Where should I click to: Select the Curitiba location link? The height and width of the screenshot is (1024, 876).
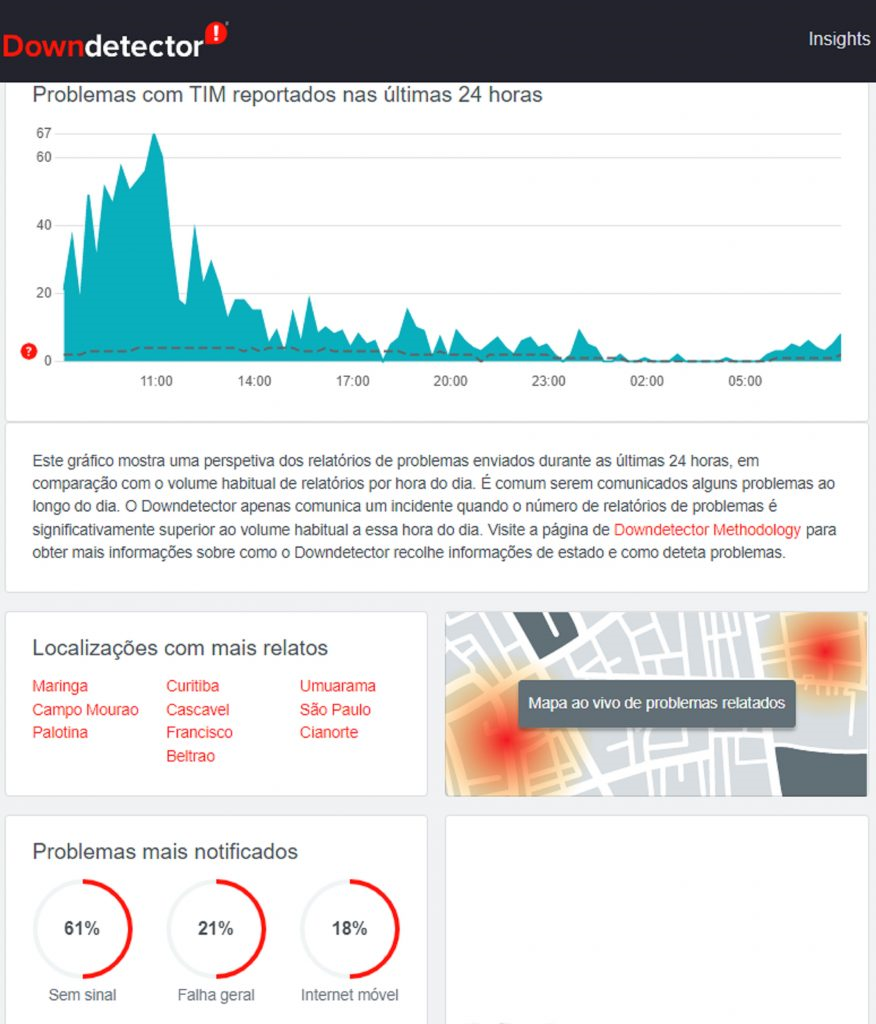(x=192, y=686)
